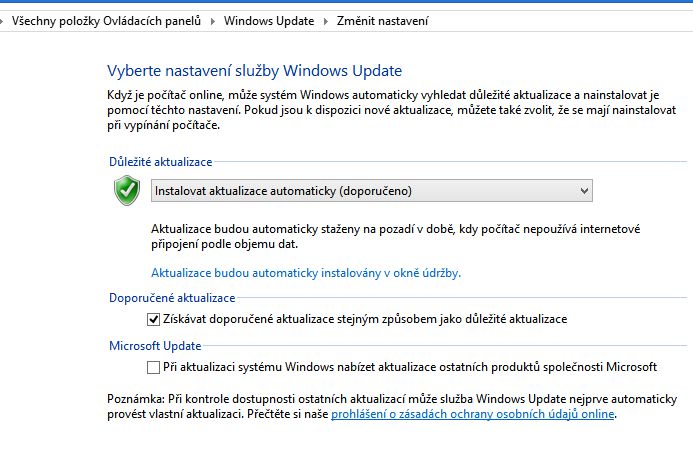This screenshot has width=693, height=463.
Task: Open the prohlášení o zásadách ochrany osobních údajů link
Action: click(x=472, y=414)
